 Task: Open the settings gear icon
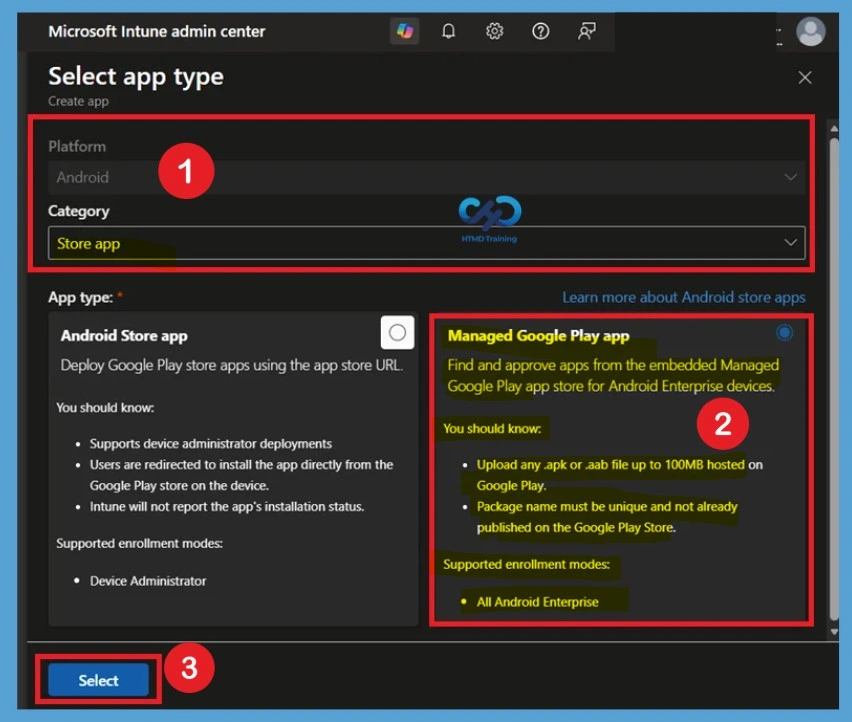(494, 31)
